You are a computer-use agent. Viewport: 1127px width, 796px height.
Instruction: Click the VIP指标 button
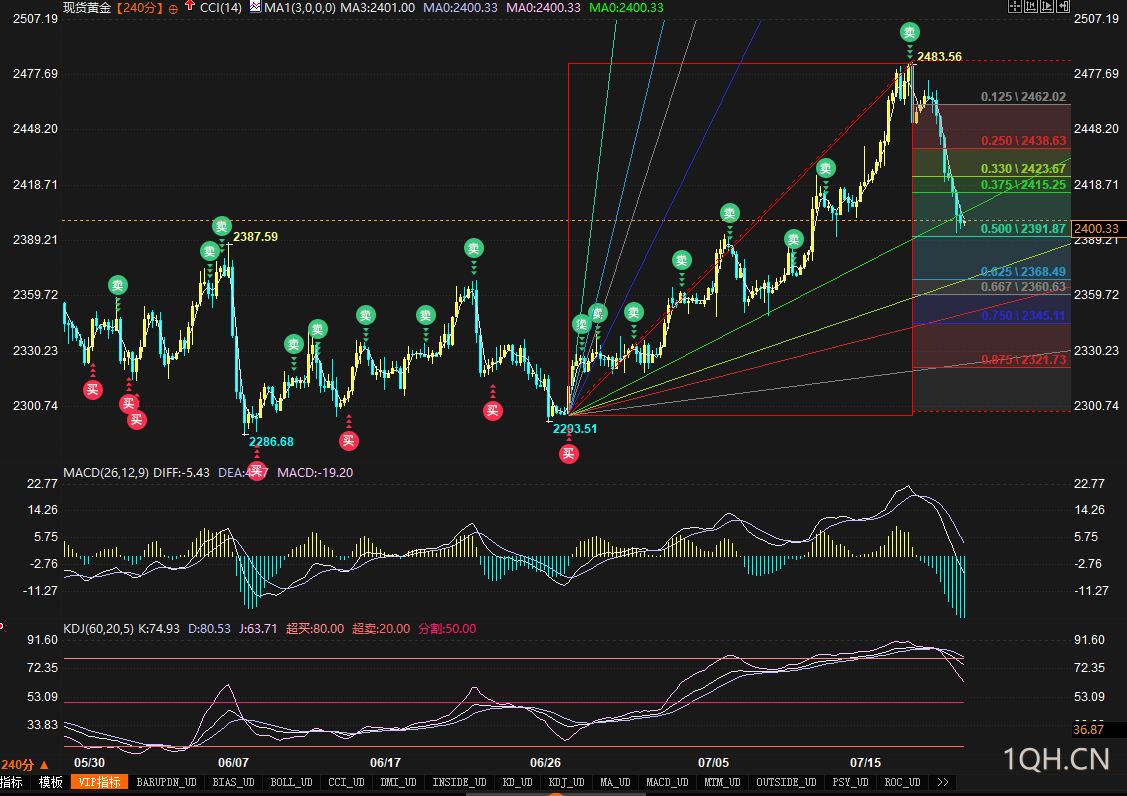coord(99,783)
